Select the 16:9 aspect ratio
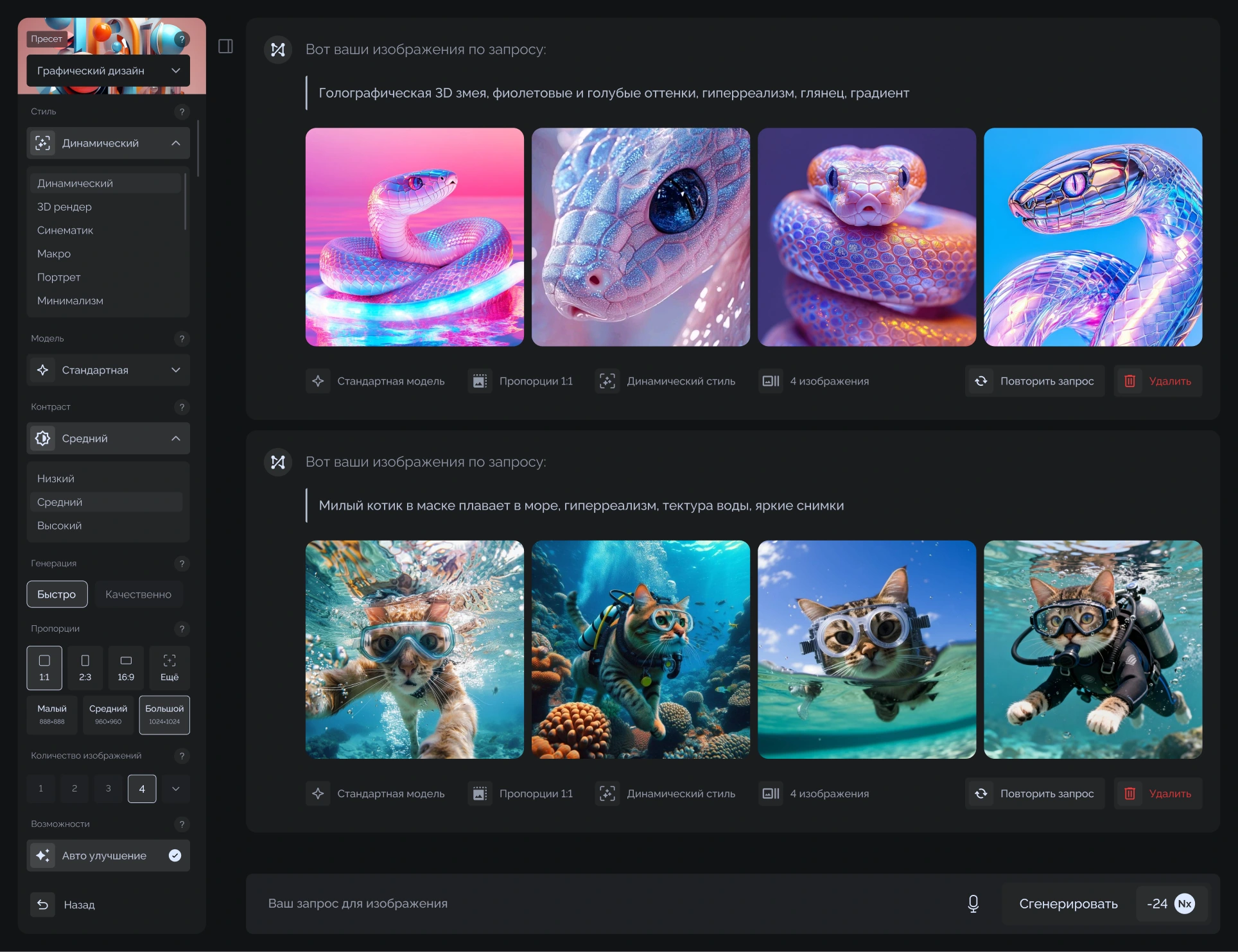 coord(126,668)
